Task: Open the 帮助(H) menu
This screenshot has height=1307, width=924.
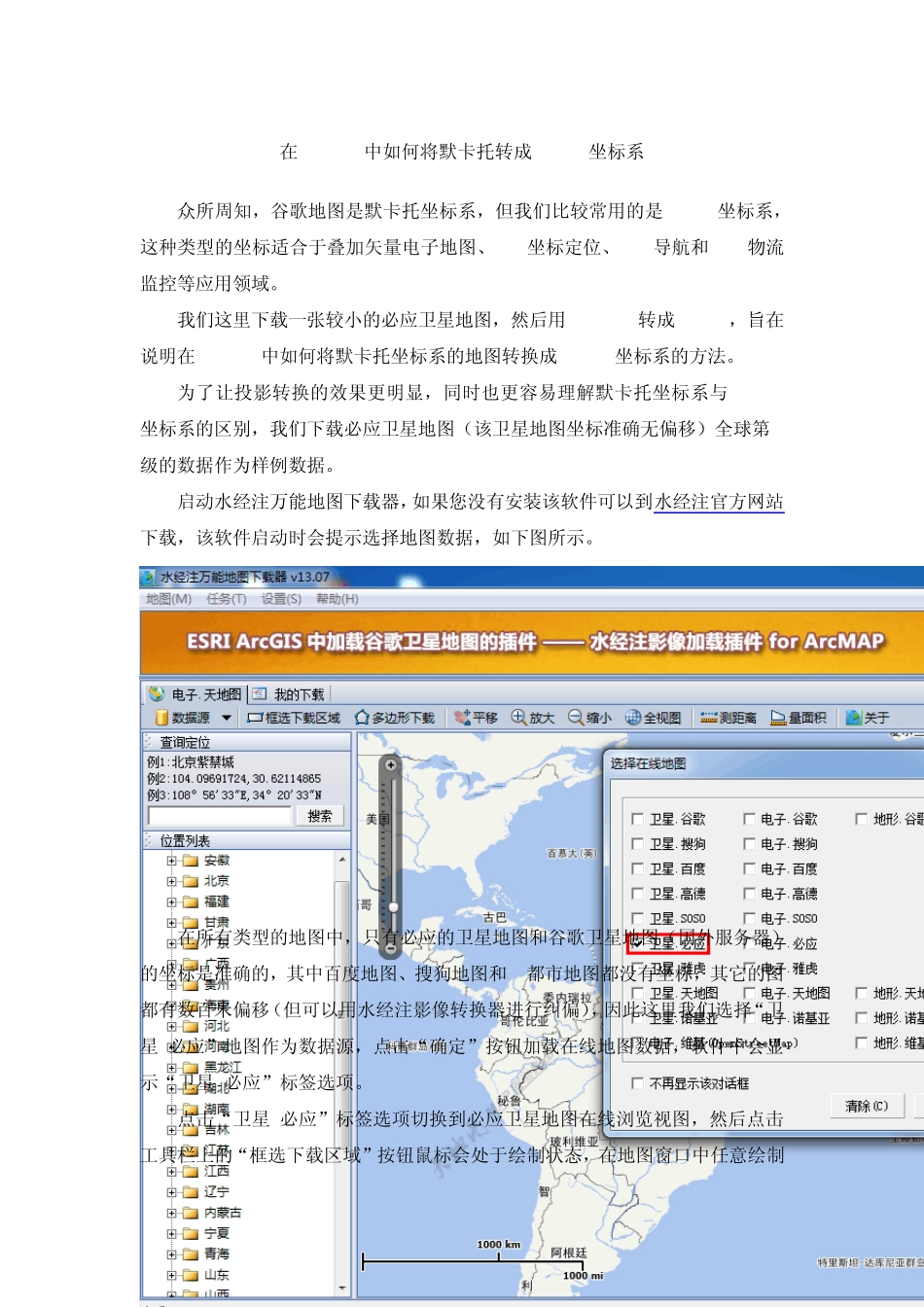Action: (x=337, y=599)
